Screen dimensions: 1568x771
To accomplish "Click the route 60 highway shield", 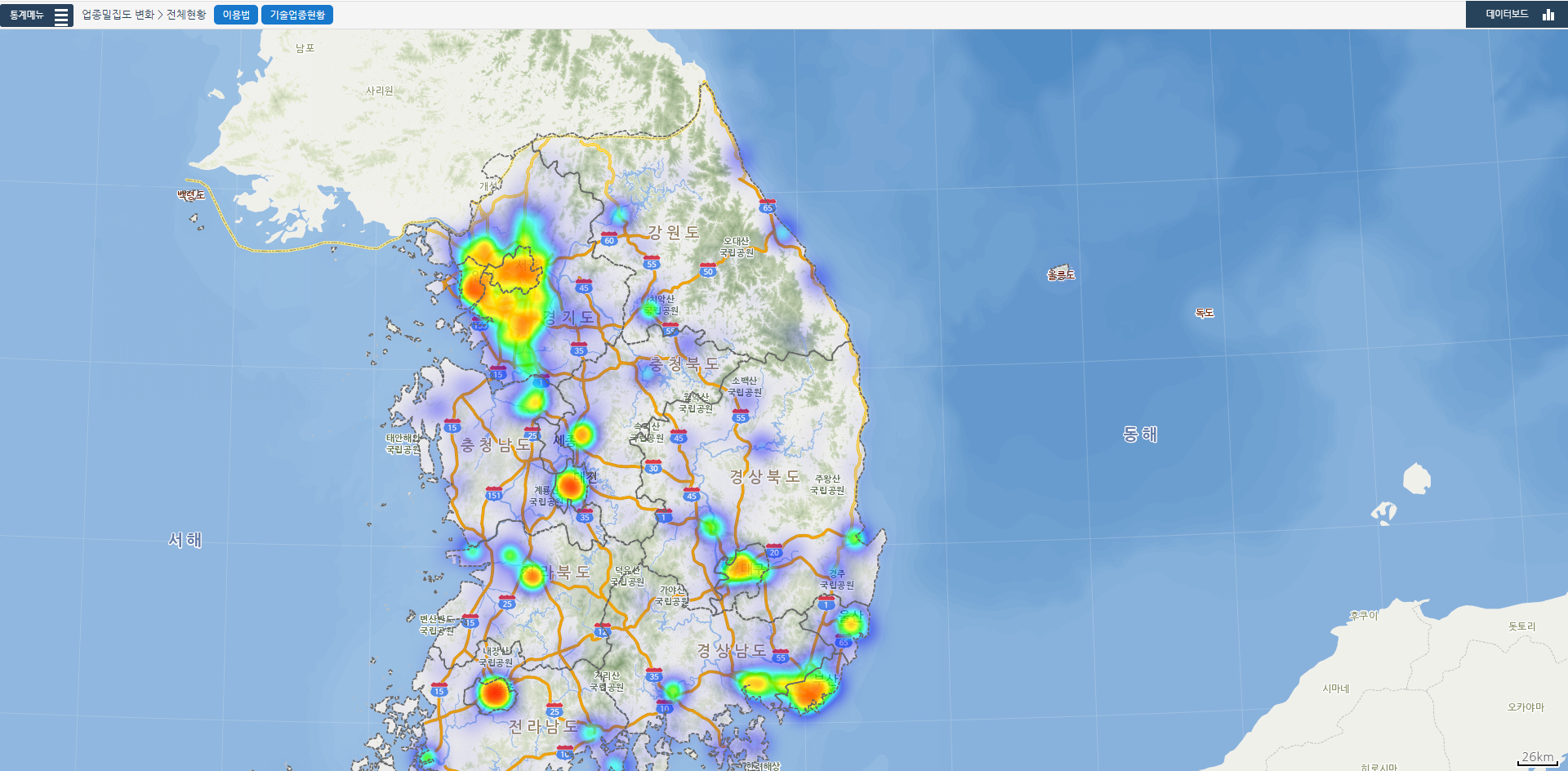I will tap(608, 239).
